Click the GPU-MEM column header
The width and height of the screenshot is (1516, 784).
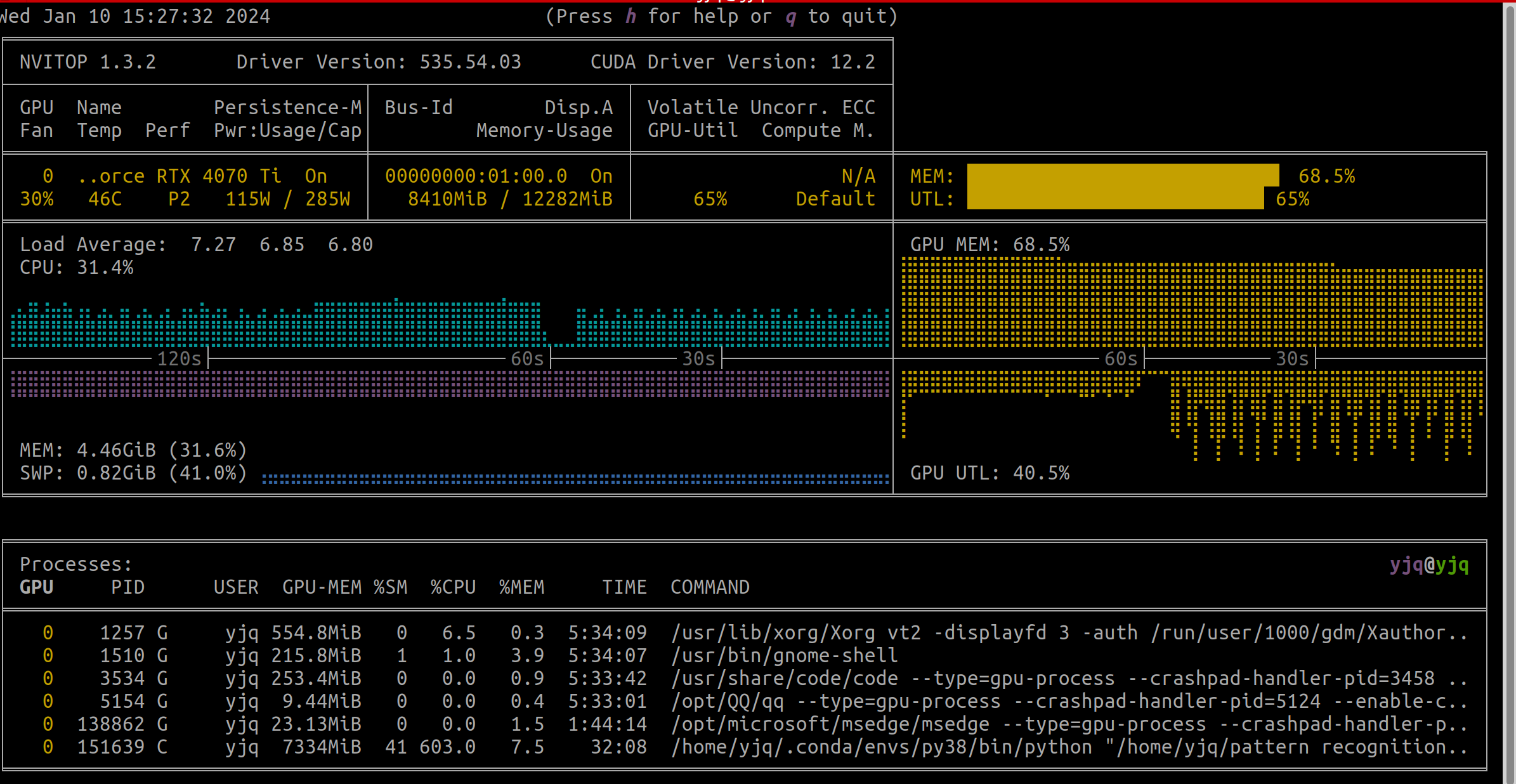(322, 587)
